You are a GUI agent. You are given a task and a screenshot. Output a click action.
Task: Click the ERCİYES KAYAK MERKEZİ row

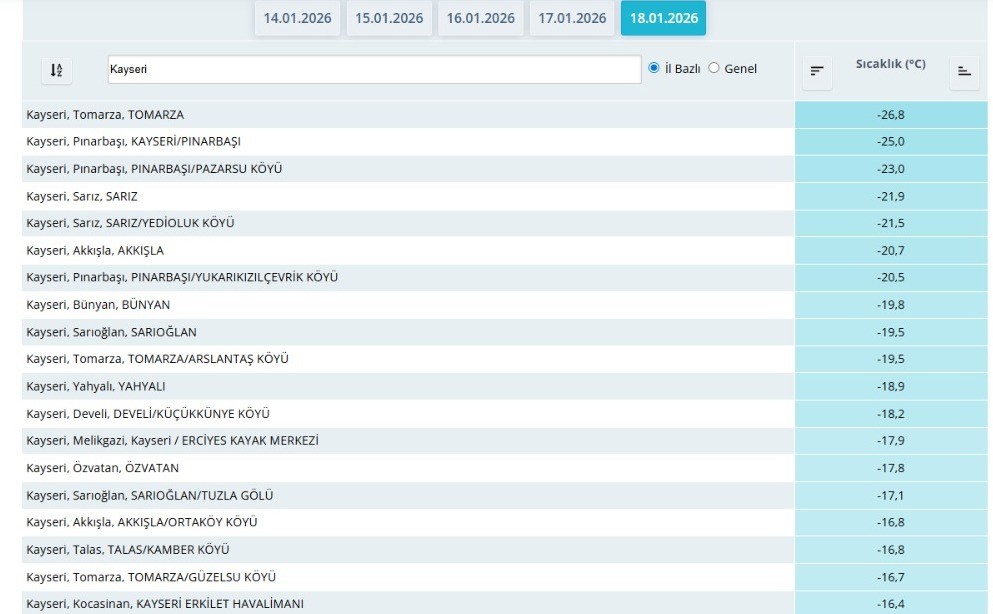(172, 441)
